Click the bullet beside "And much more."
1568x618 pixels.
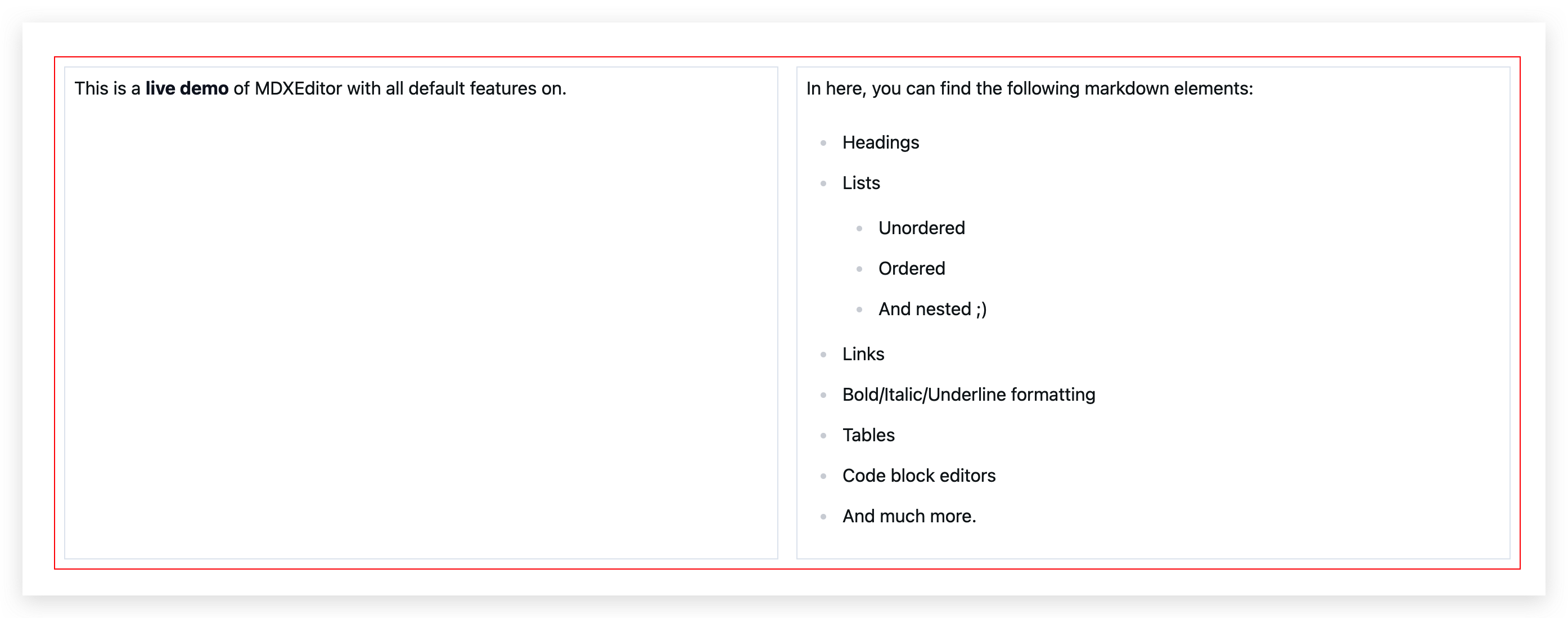point(823,516)
